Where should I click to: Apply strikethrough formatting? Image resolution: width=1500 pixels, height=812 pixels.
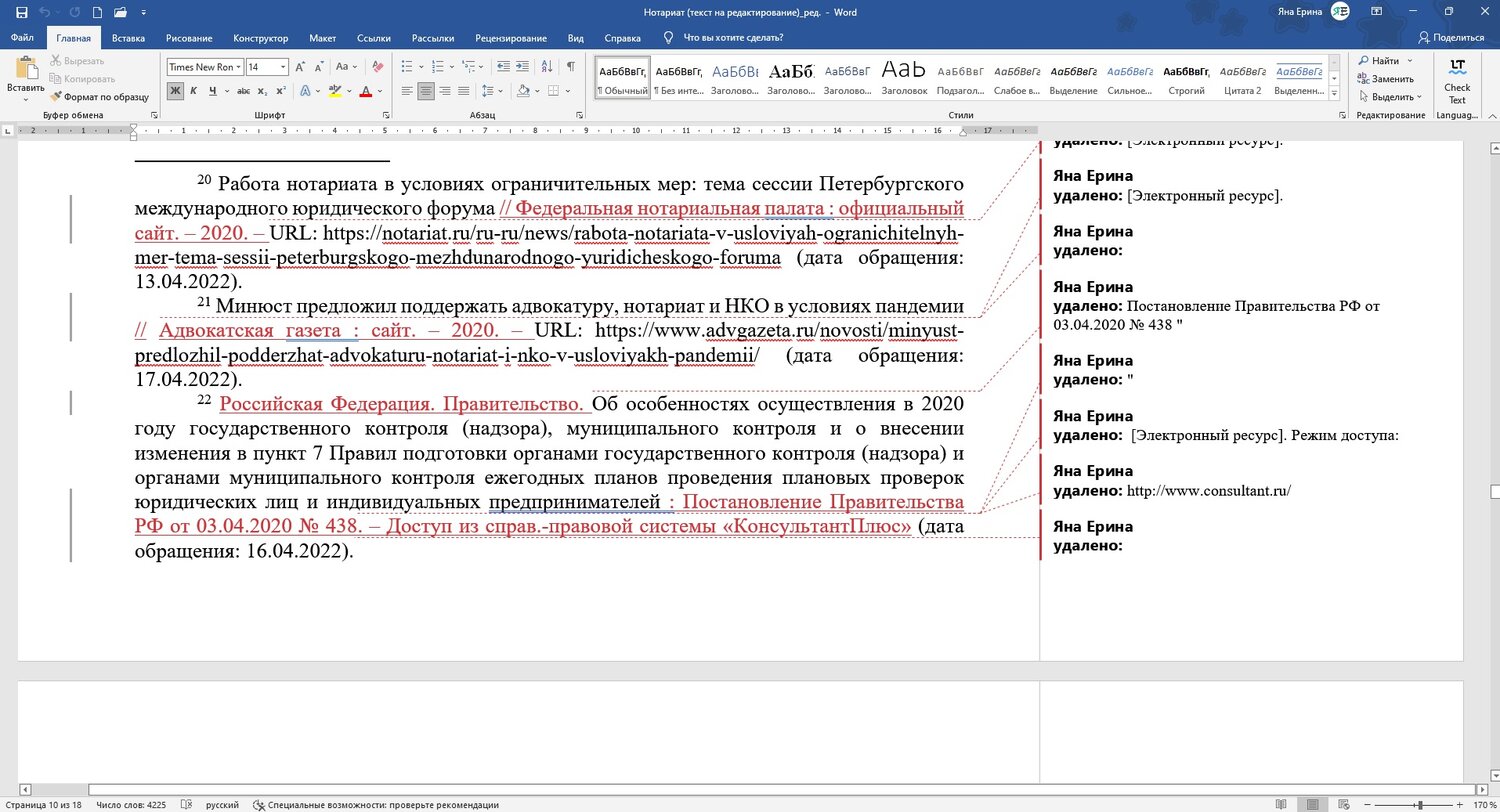click(243, 91)
